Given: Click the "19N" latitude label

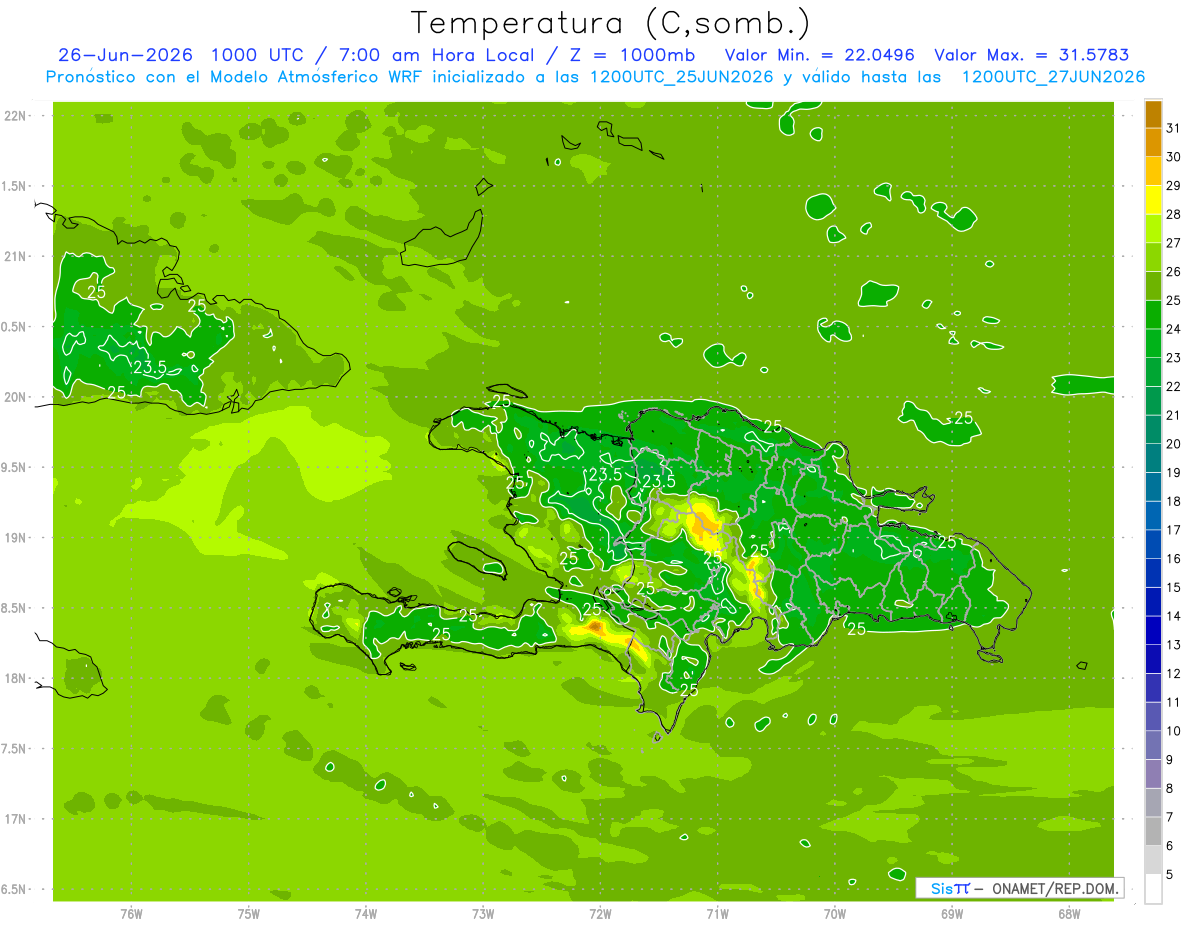Looking at the screenshot, I should pos(16,538).
